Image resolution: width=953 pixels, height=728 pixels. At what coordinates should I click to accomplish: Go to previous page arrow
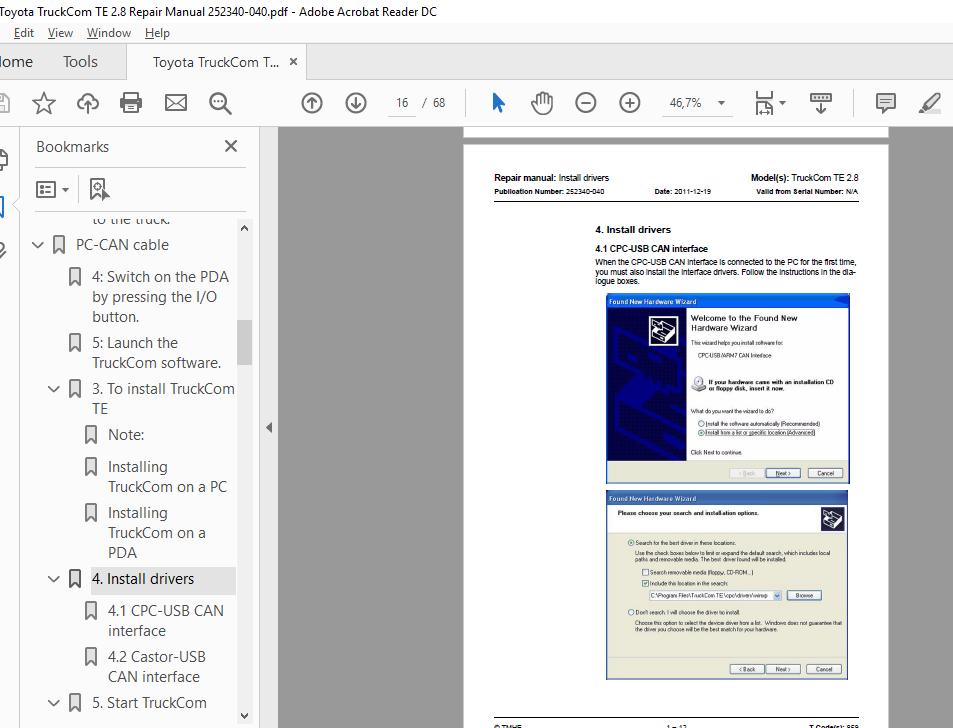click(x=312, y=103)
